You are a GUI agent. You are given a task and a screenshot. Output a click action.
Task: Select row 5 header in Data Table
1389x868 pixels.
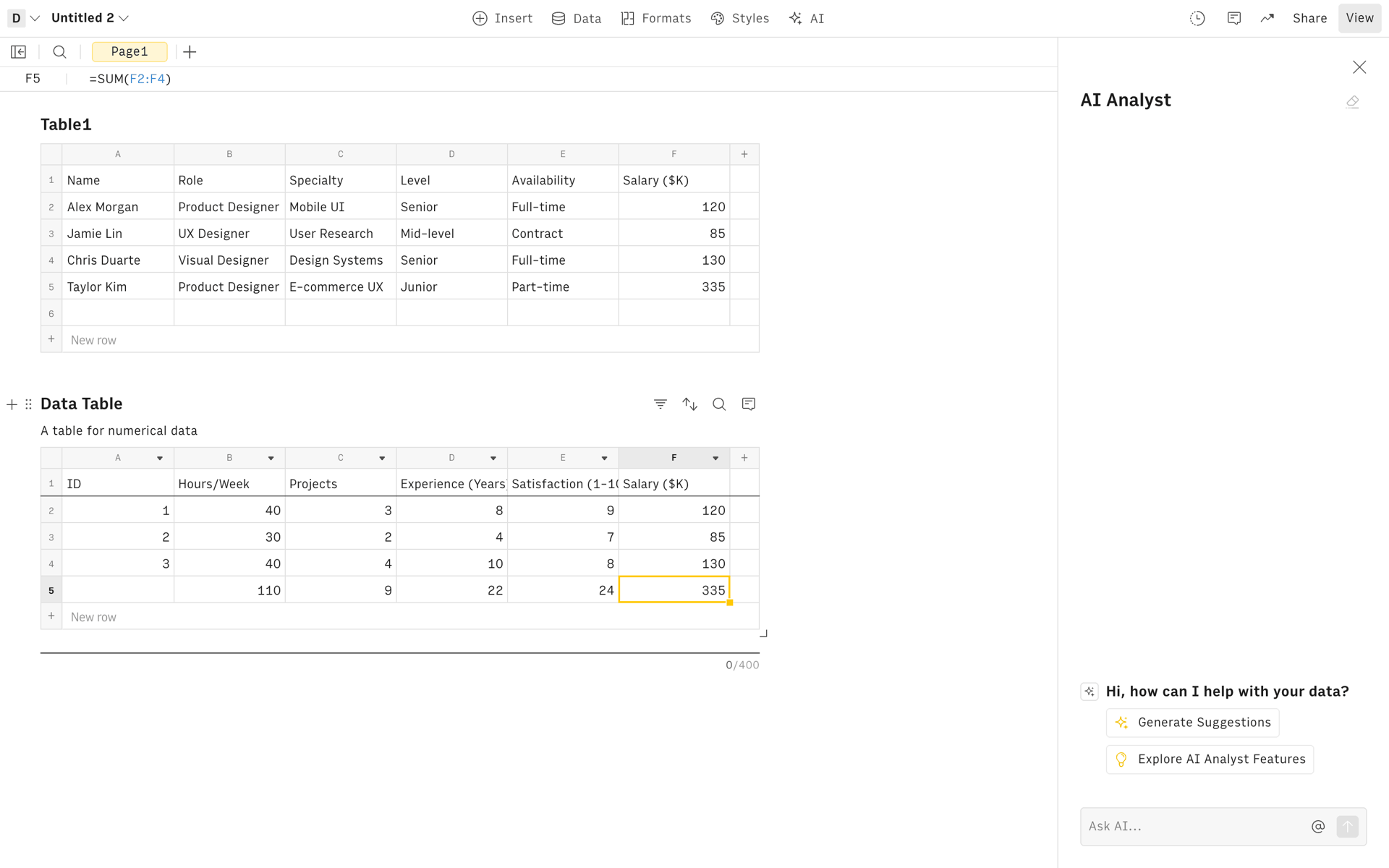(x=51, y=590)
